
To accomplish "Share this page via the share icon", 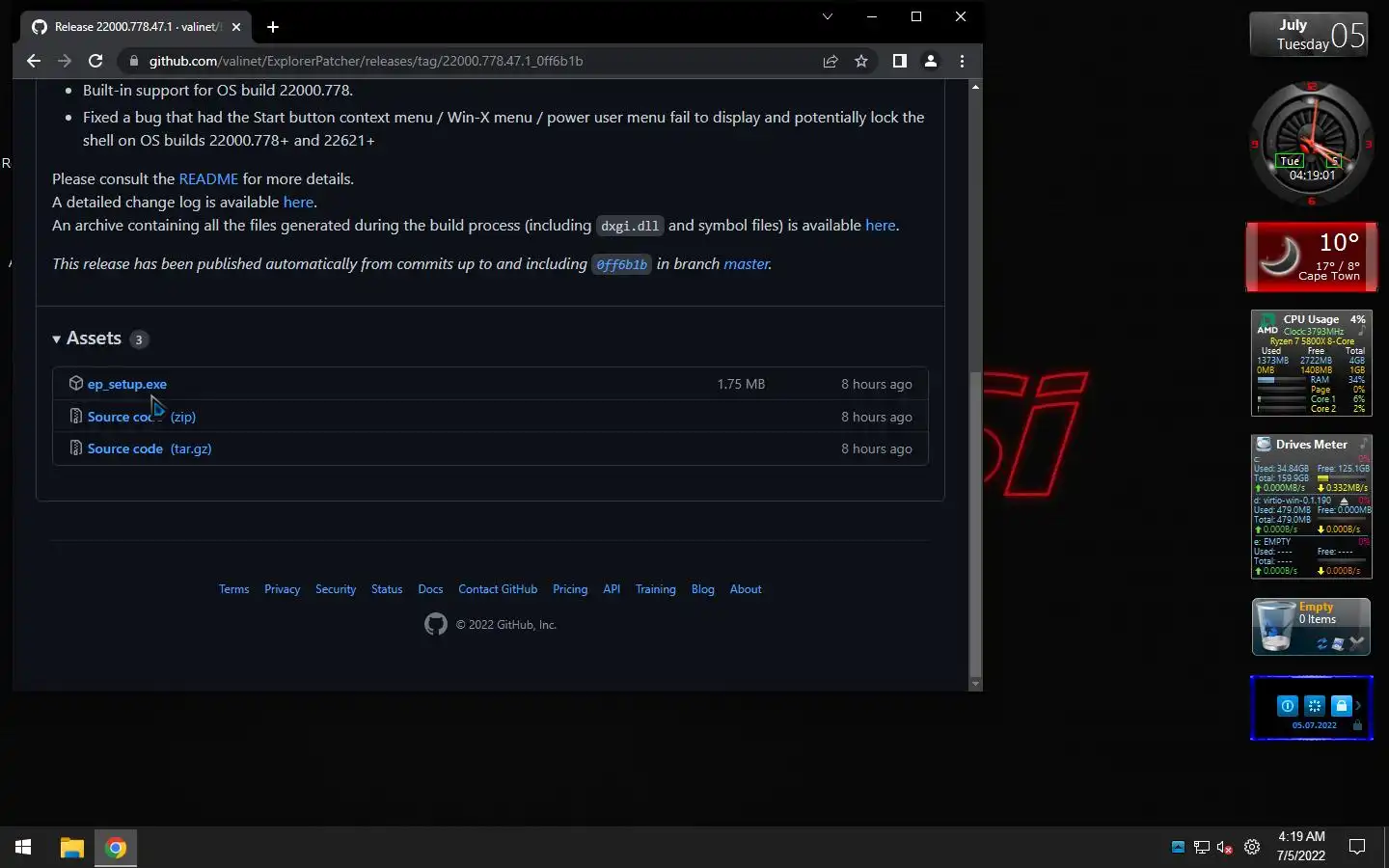I will [831, 61].
